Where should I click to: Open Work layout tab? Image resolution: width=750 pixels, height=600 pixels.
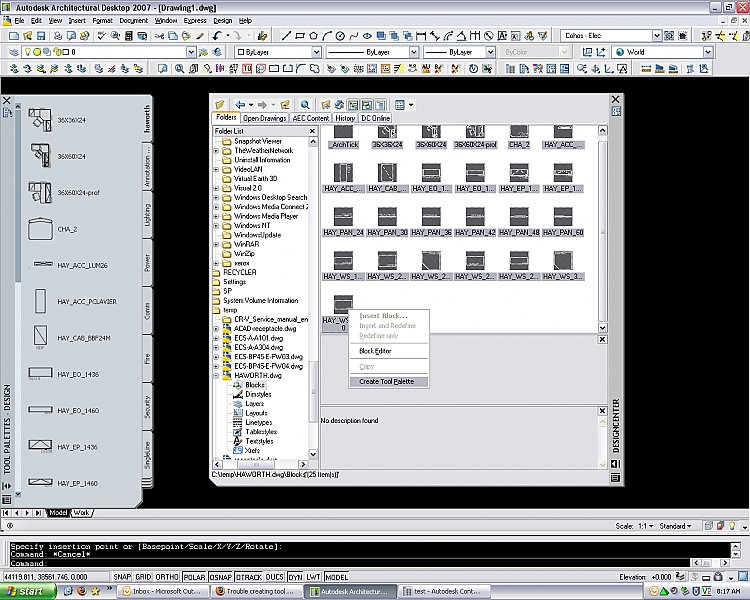(x=82, y=512)
